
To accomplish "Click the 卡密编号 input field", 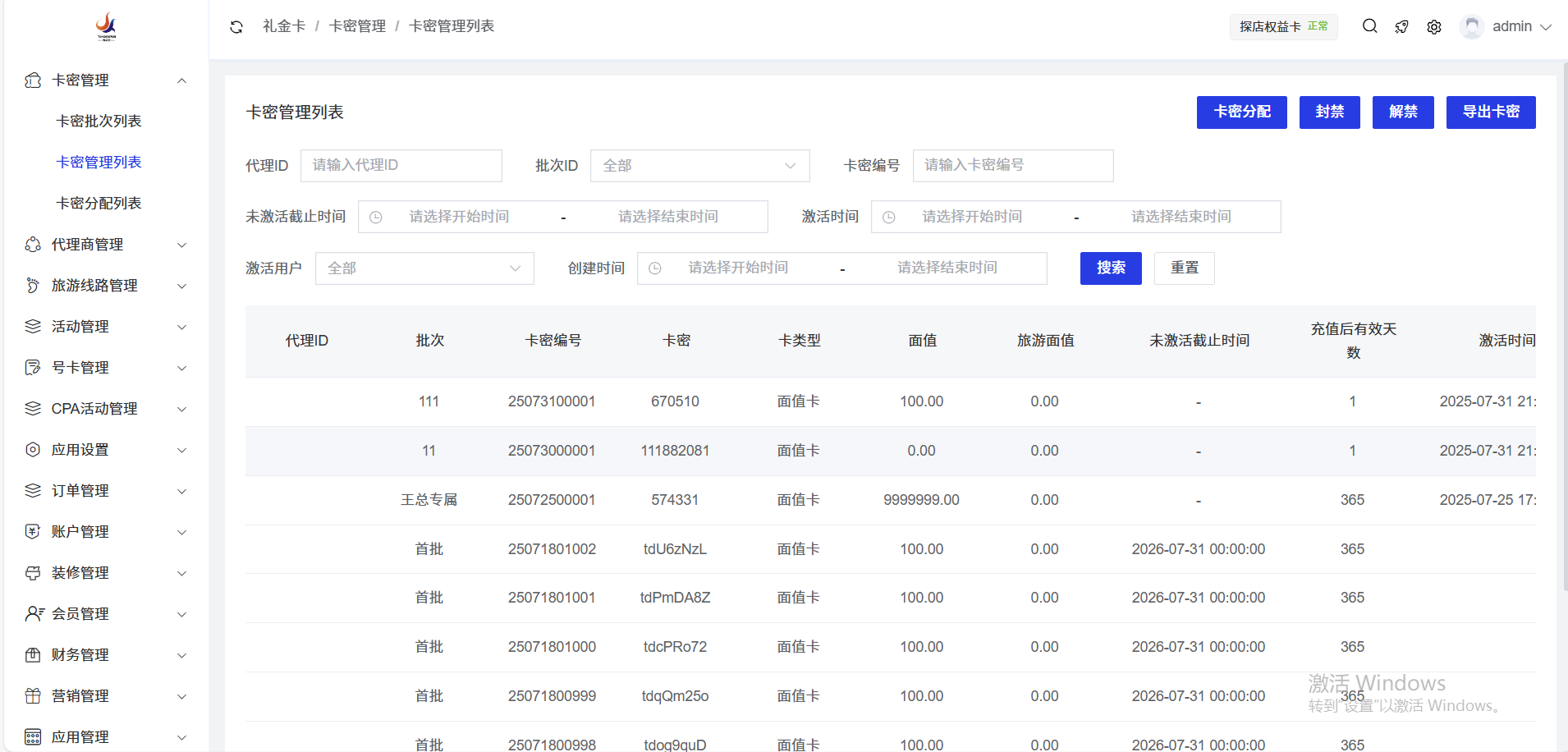I will [1012, 166].
